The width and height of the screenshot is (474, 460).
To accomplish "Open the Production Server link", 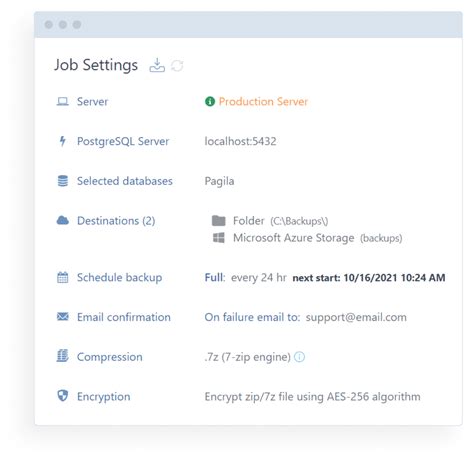I will coord(263,101).
